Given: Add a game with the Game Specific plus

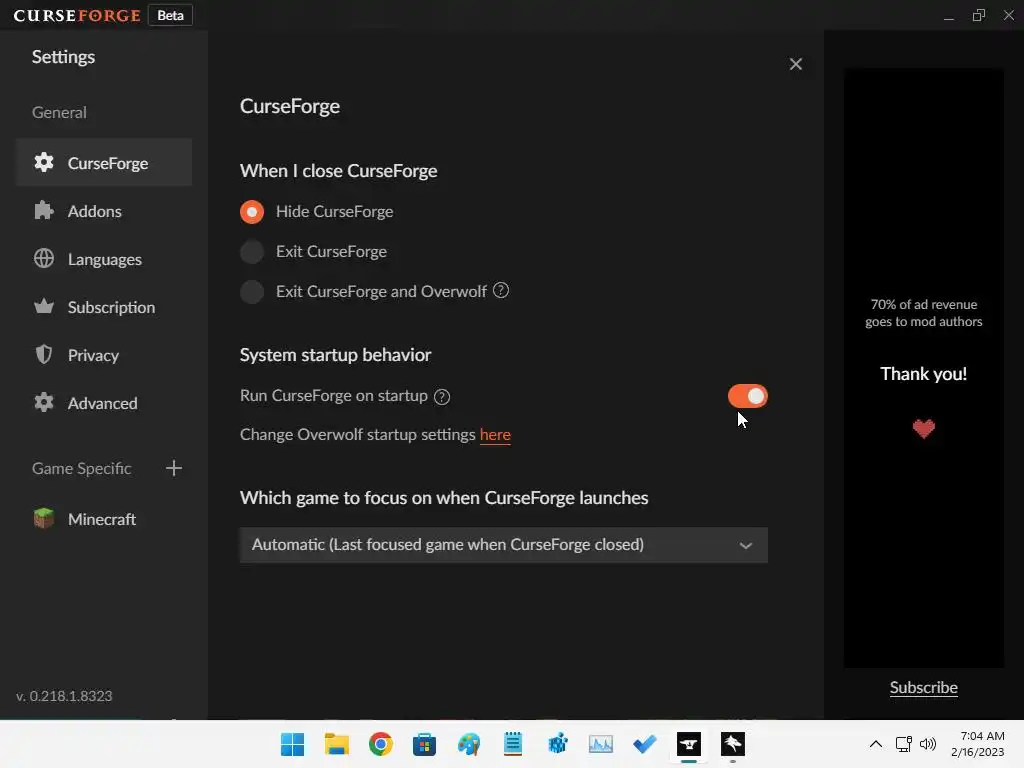Looking at the screenshot, I should [174, 468].
